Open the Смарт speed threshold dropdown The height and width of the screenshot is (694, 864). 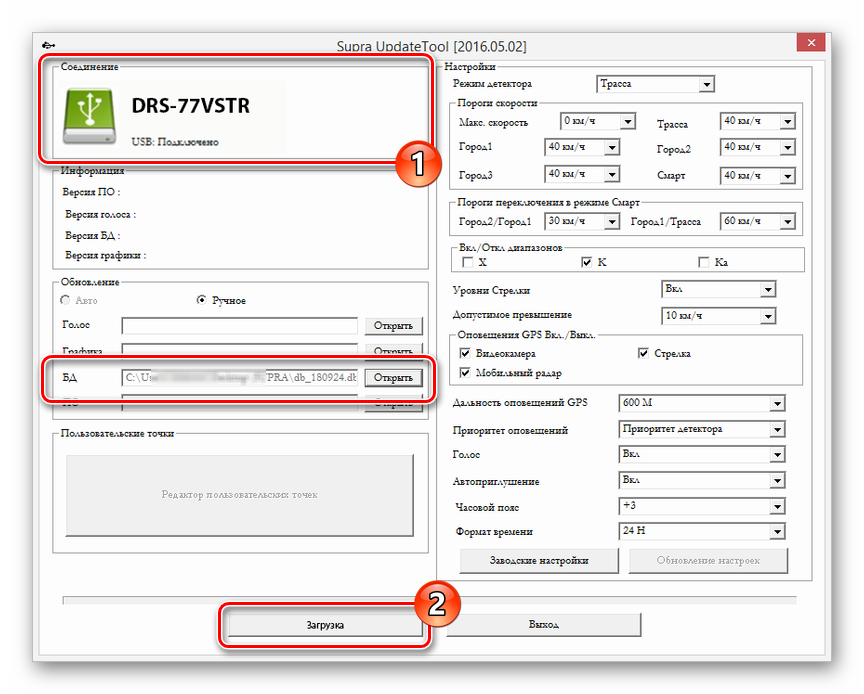tap(758, 176)
